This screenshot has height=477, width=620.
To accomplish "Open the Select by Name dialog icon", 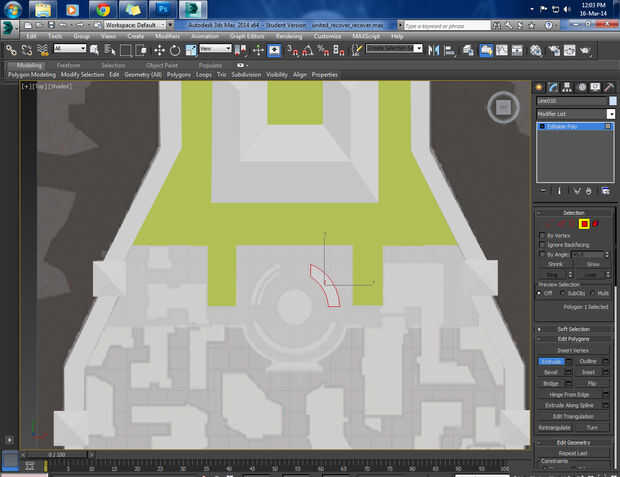I will [110, 50].
